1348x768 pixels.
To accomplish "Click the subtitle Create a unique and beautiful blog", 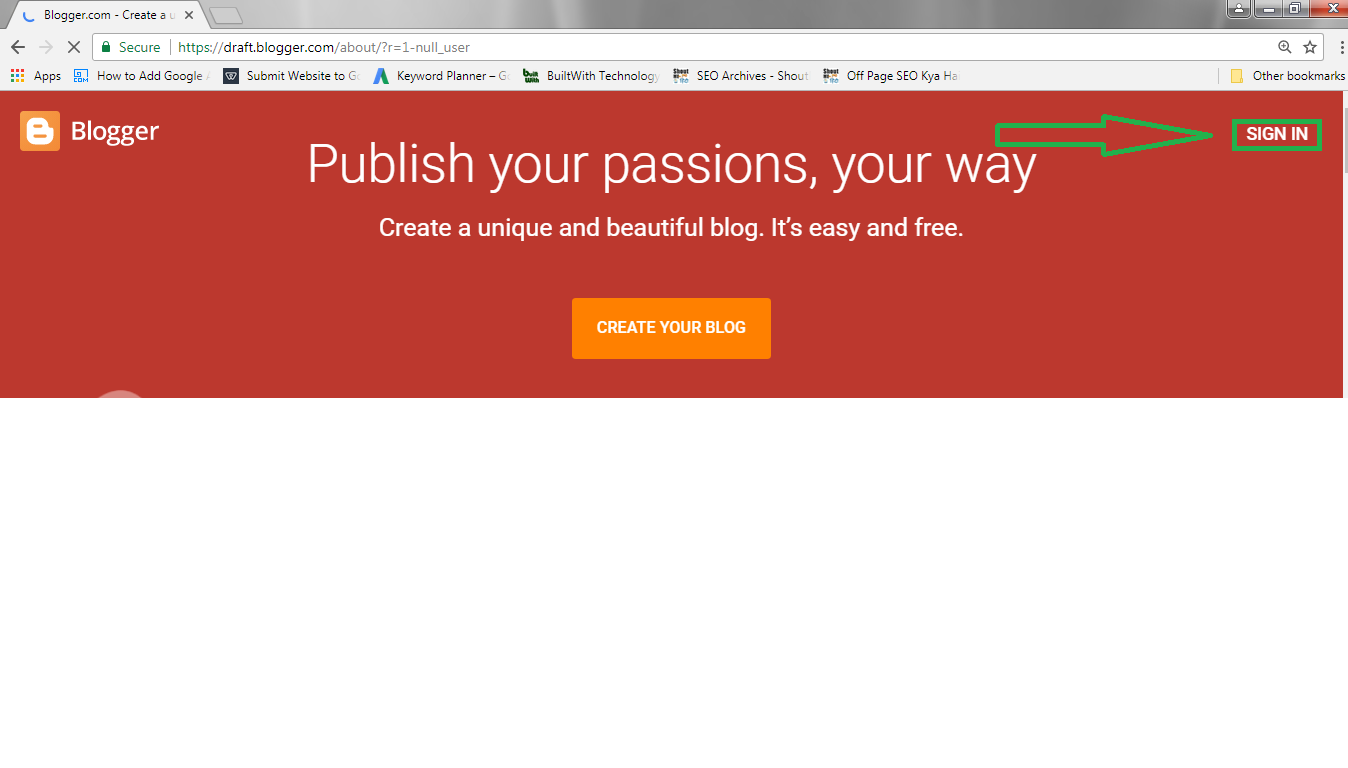I will pyautogui.click(x=671, y=228).
